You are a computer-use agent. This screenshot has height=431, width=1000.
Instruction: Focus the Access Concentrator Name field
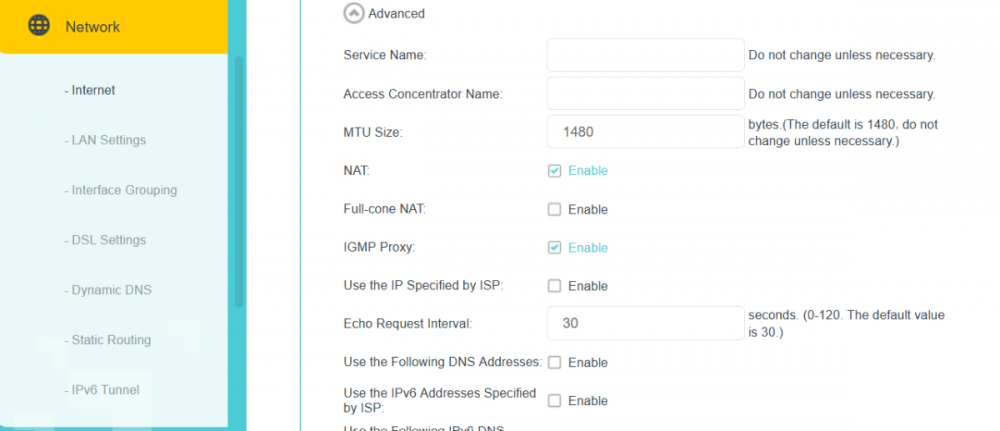[x=645, y=94]
